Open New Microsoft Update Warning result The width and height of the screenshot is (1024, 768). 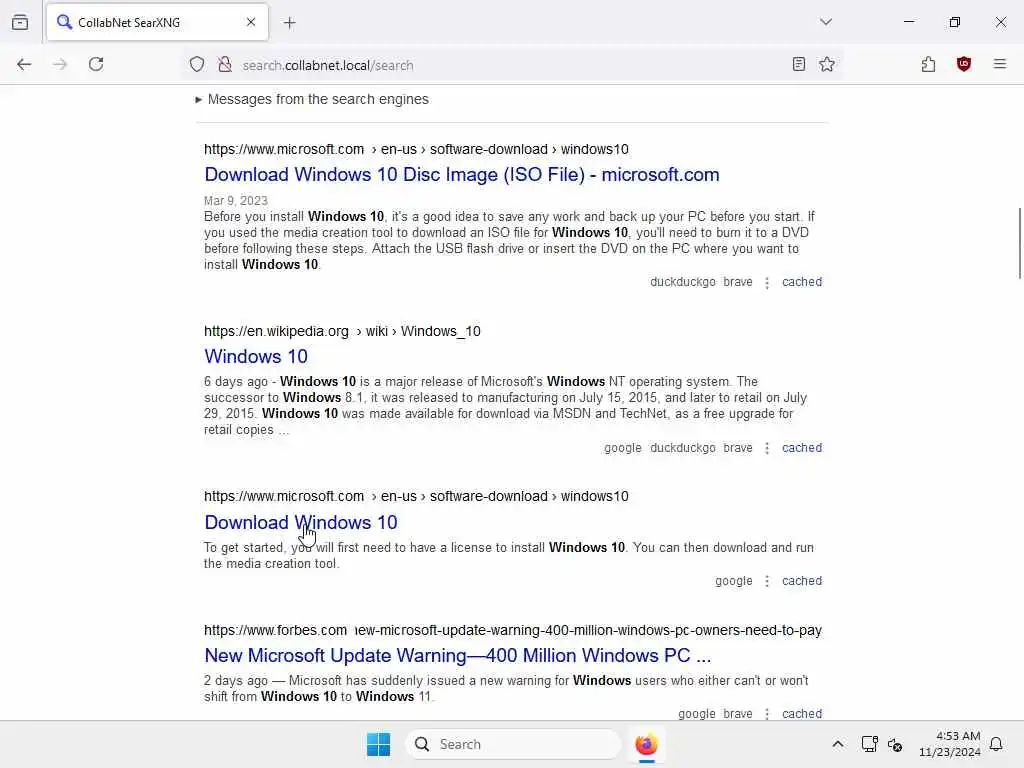458,655
